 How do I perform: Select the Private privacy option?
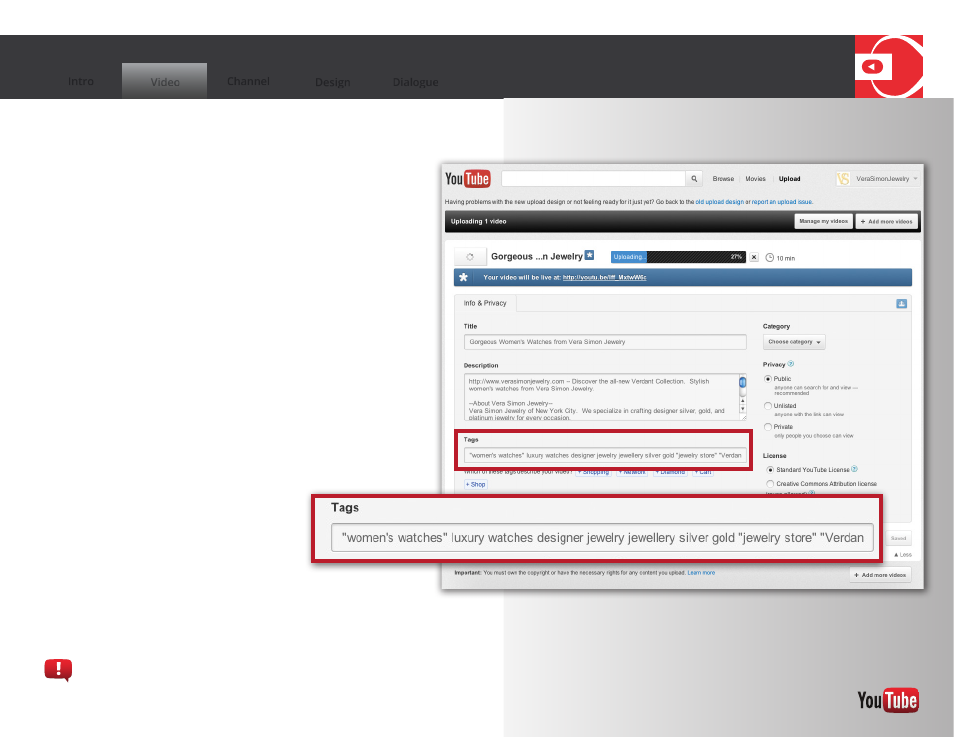(x=768, y=427)
